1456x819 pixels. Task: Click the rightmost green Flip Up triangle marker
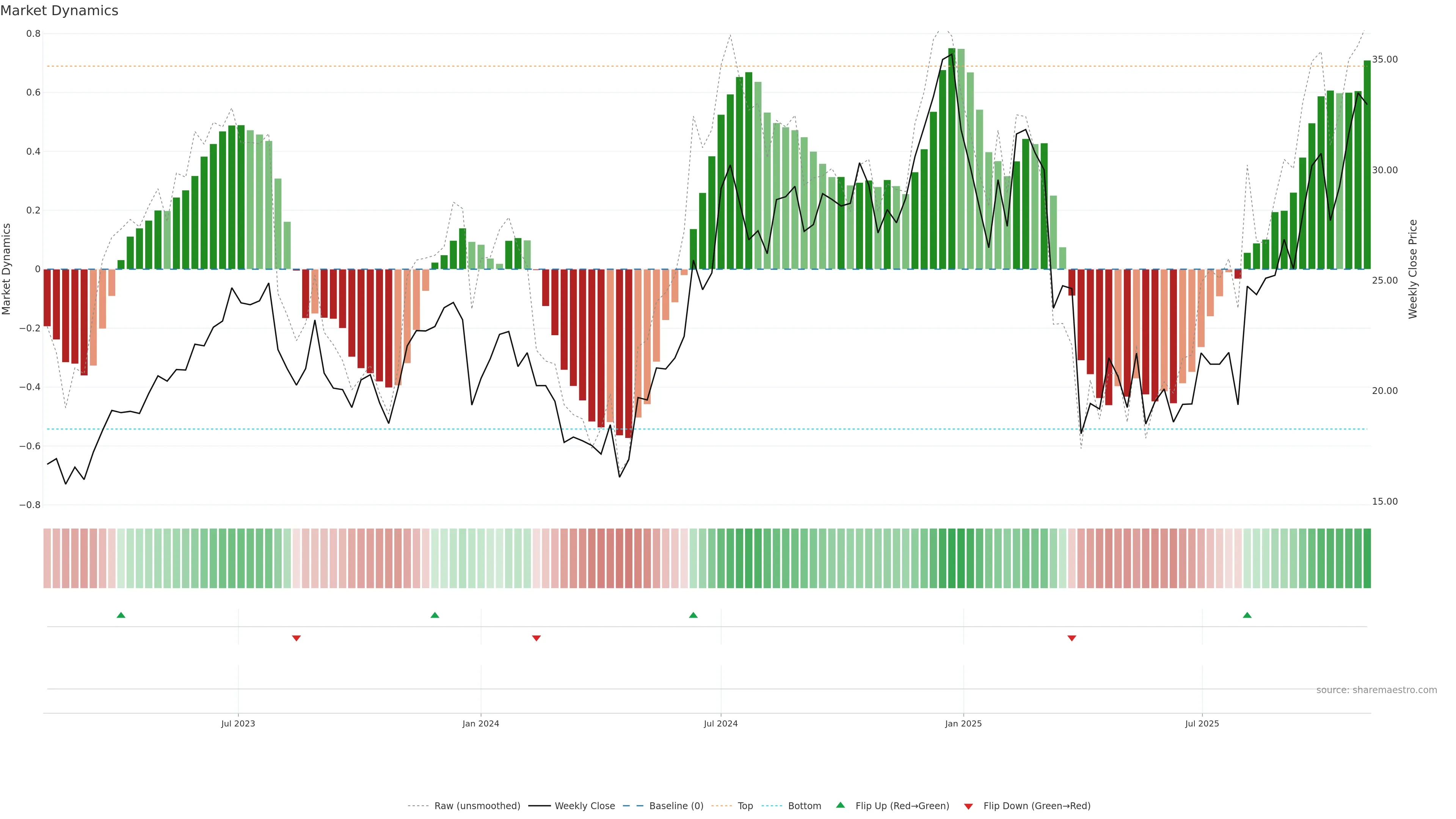click(1247, 615)
